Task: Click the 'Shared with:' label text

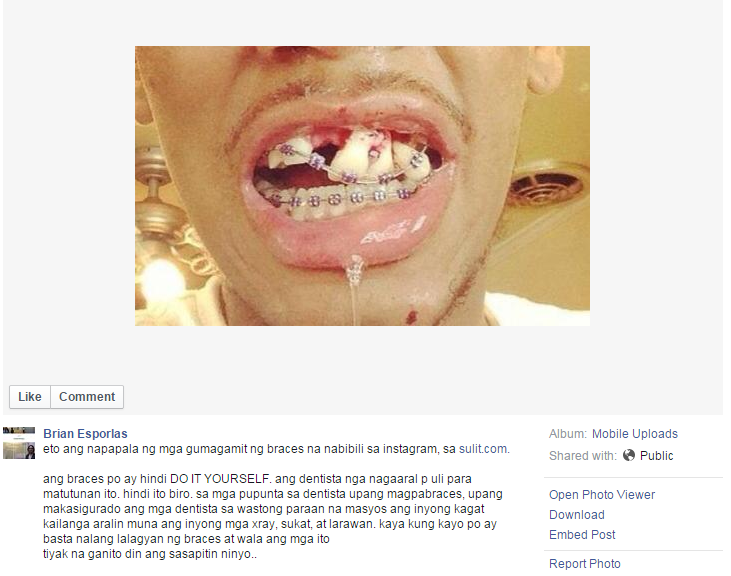Action: pyautogui.click(x=583, y=455)
